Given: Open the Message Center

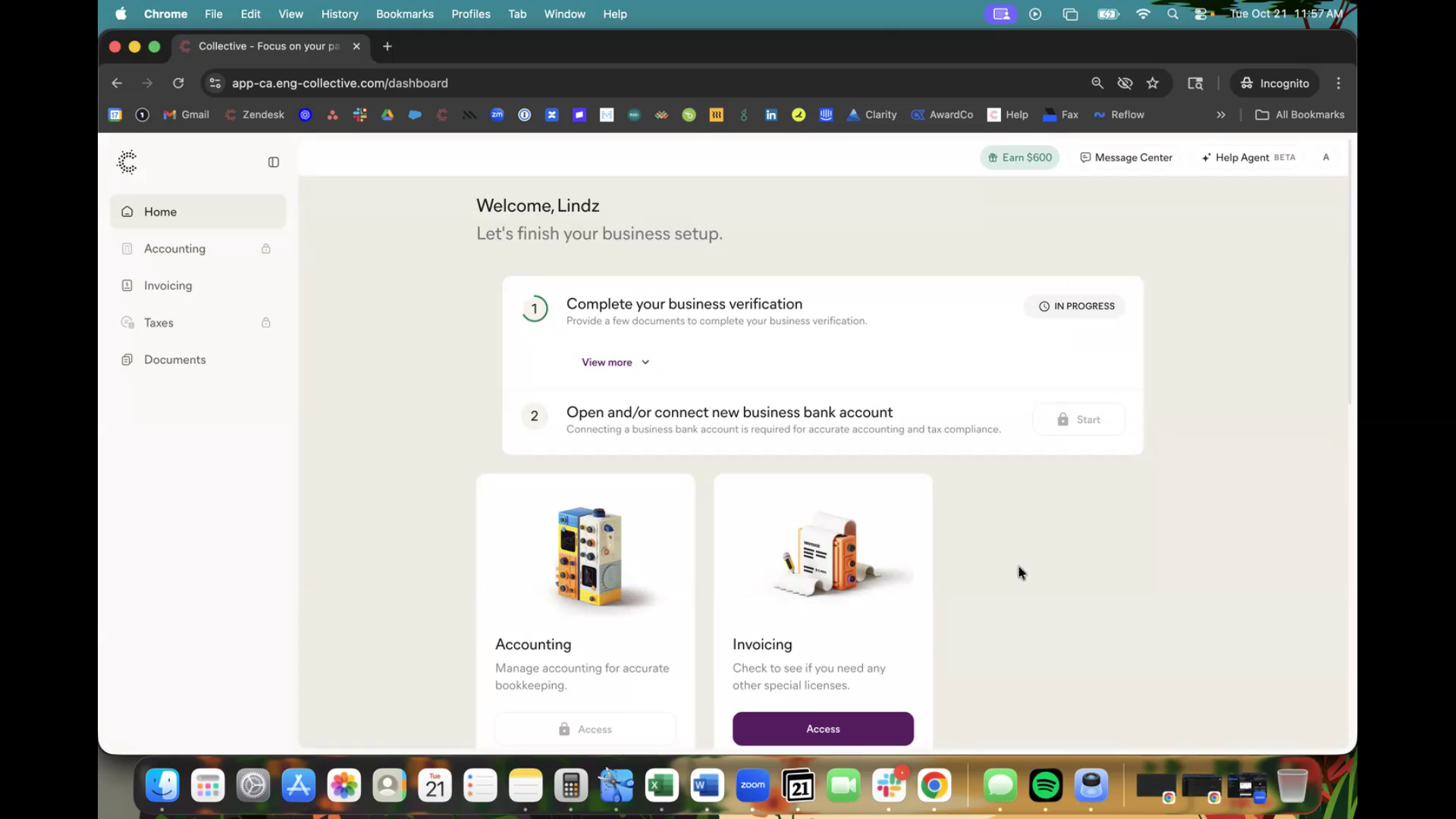Looking at the screenshot, I should [x=1126, y=158].
